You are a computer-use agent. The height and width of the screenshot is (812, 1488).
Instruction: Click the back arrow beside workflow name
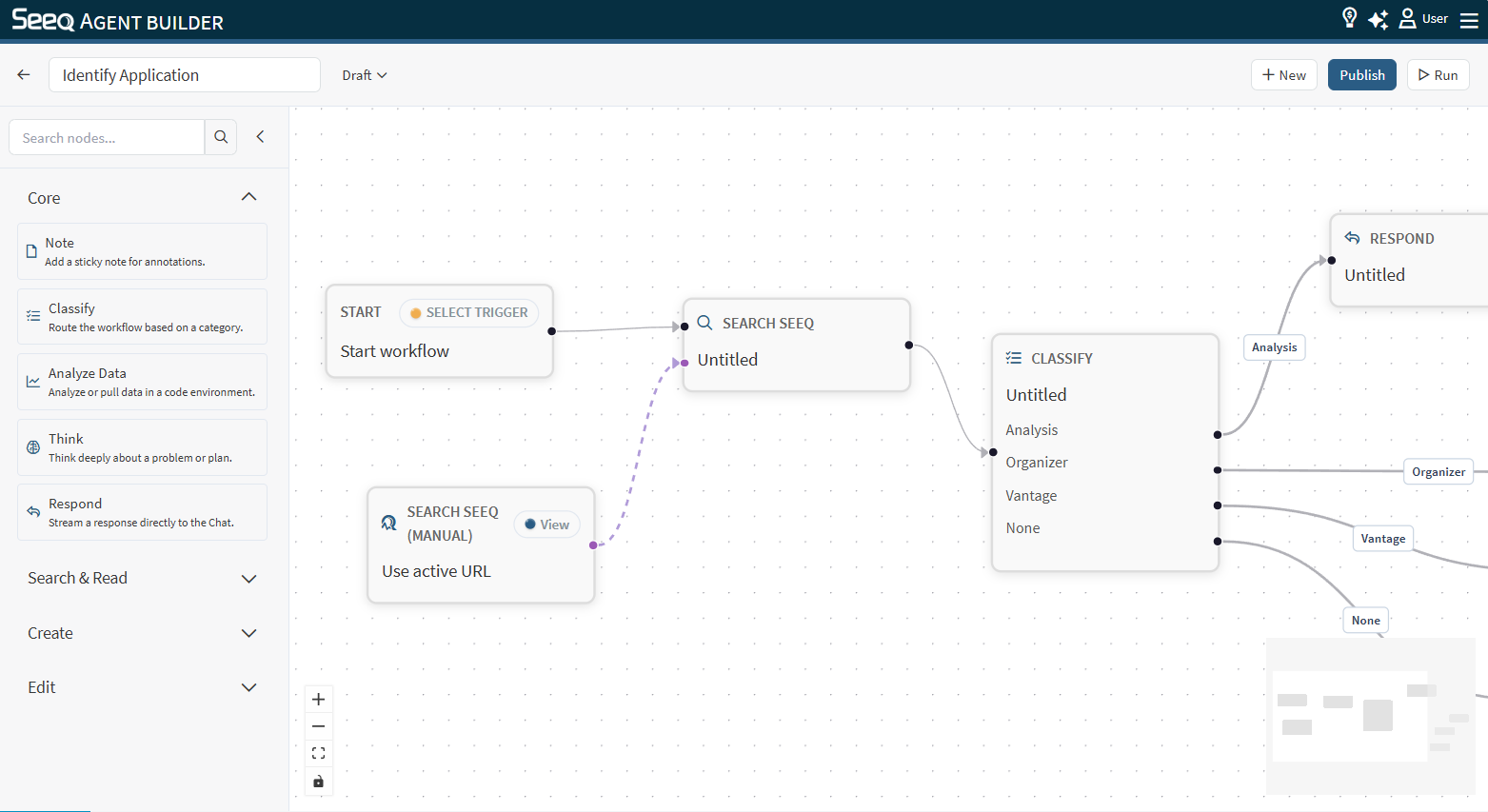(24, 75)
